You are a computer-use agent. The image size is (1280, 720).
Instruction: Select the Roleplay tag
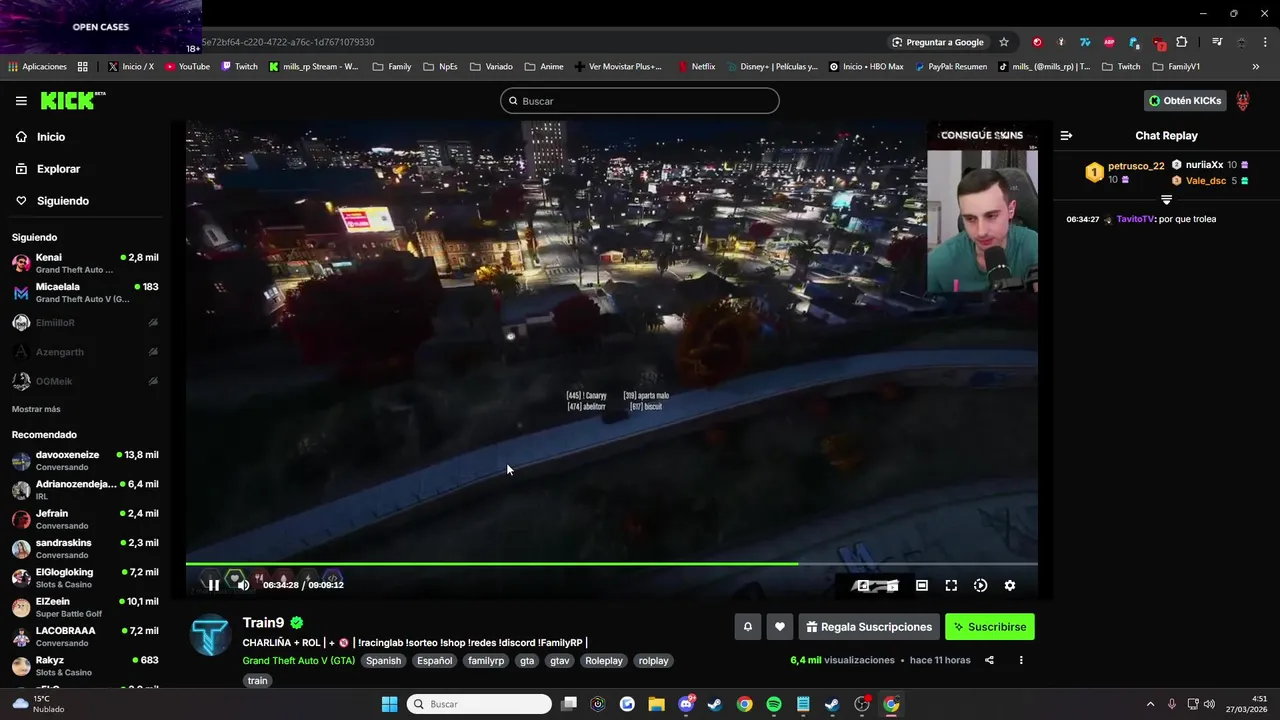[604, 661]
